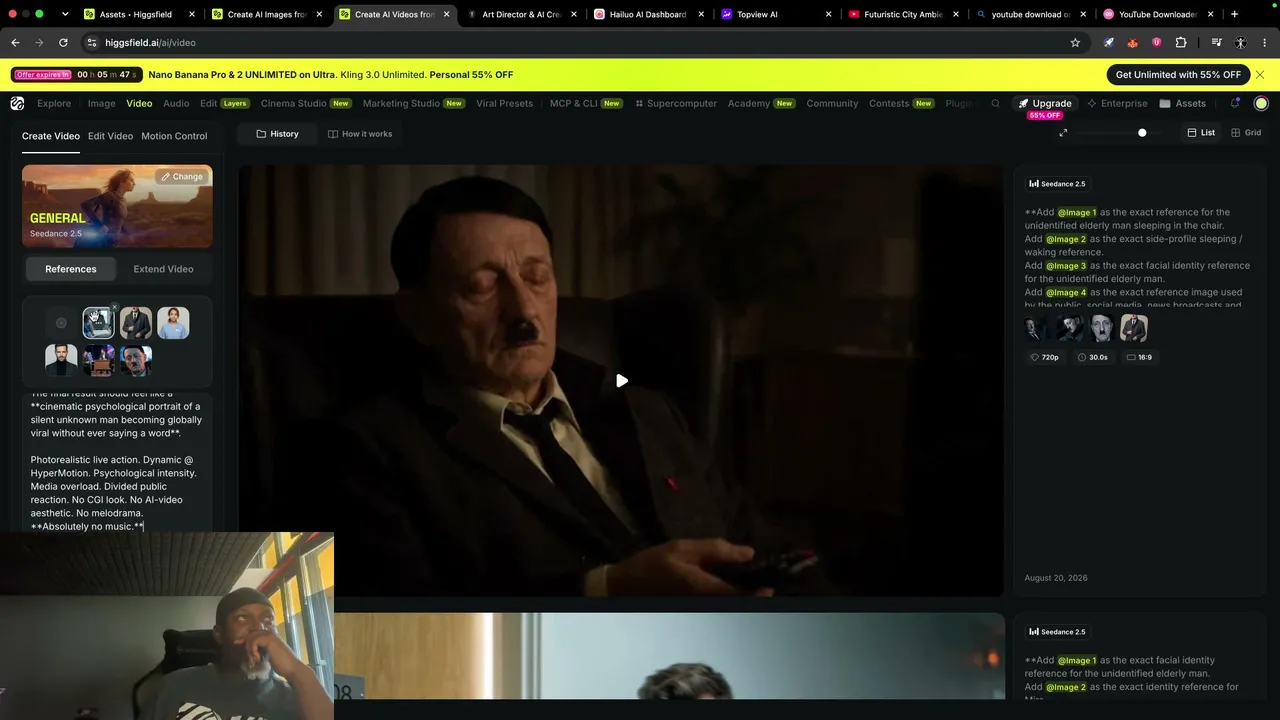The height and width of the screenshot is (720, 1280).
Task: Open the Cinema Studio nav item
Action: (306, 103)
